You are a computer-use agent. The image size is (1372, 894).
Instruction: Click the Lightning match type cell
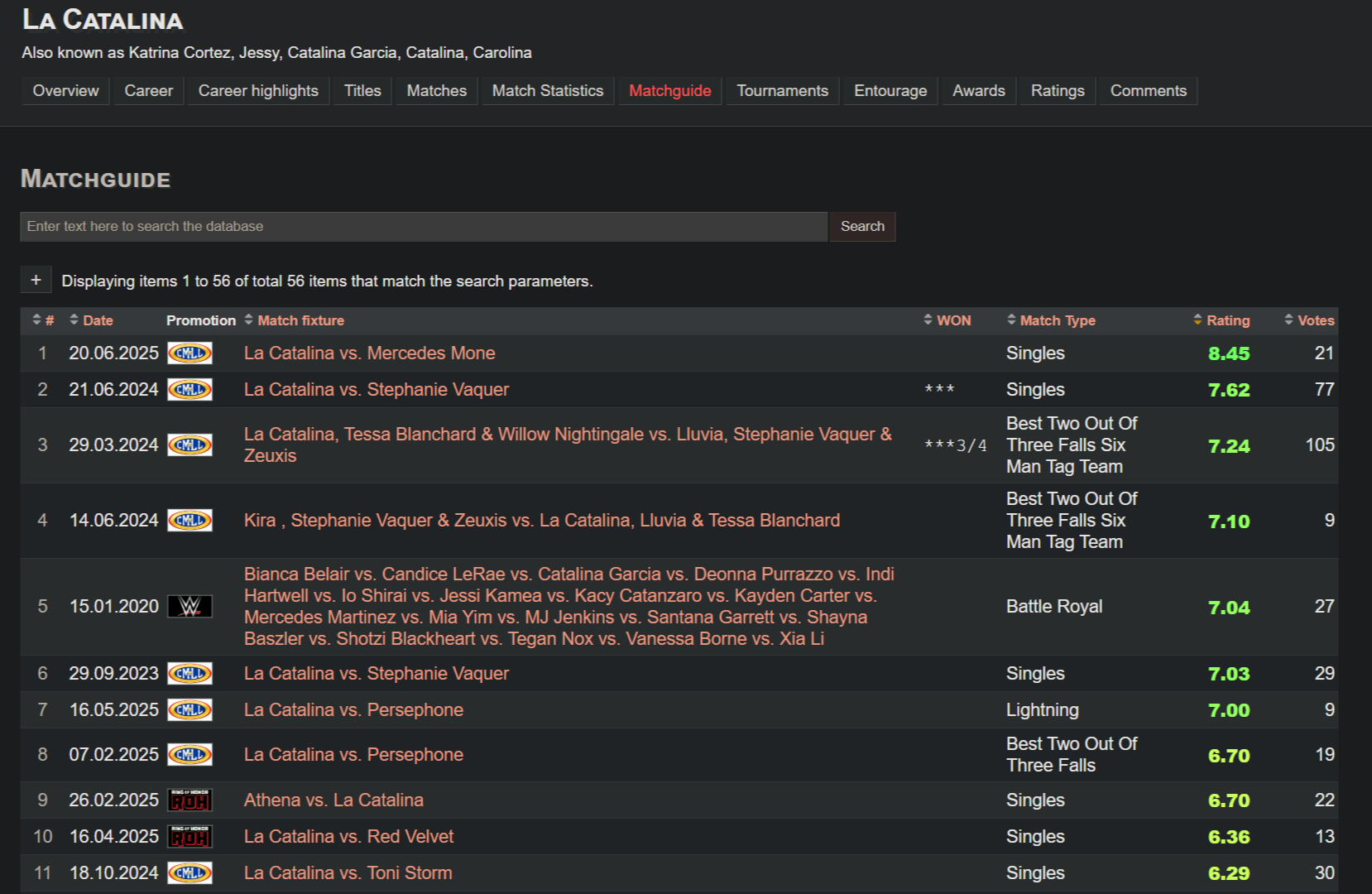click(x=1043, y=710)
